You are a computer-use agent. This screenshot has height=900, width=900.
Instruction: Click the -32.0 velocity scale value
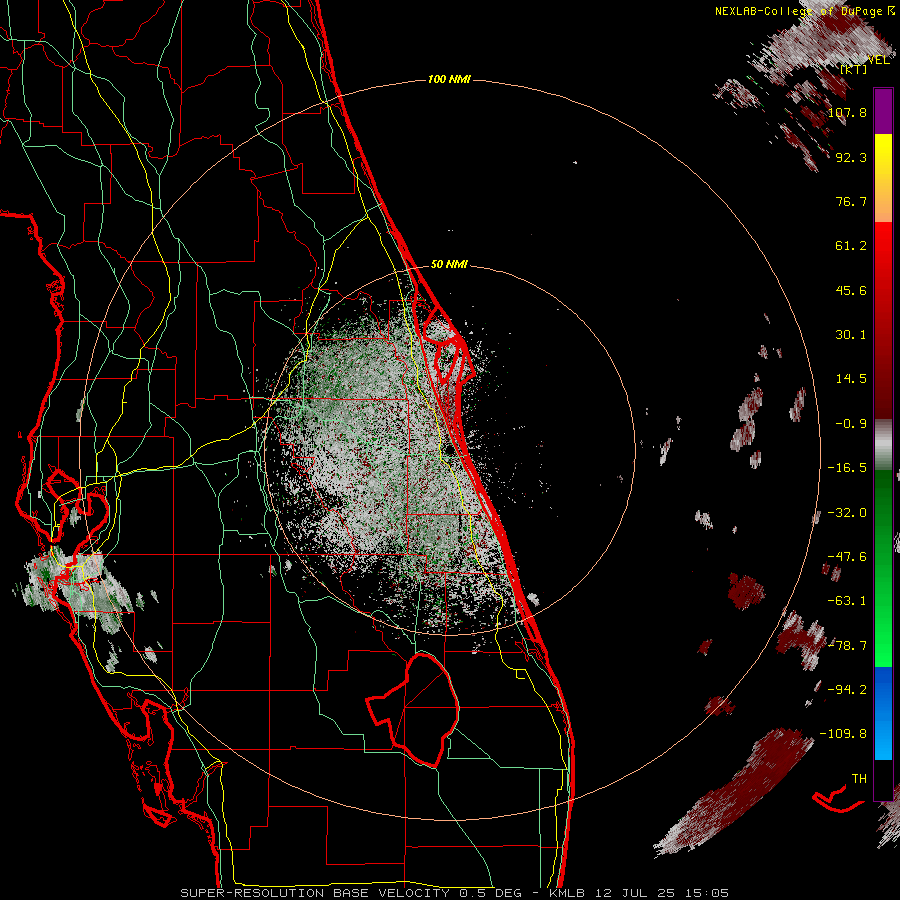[x=847, y=513]
